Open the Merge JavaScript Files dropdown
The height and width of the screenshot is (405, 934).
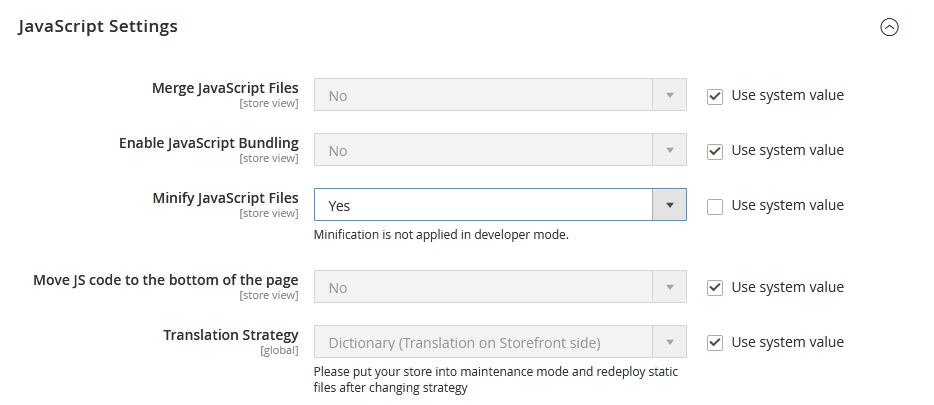500,96
